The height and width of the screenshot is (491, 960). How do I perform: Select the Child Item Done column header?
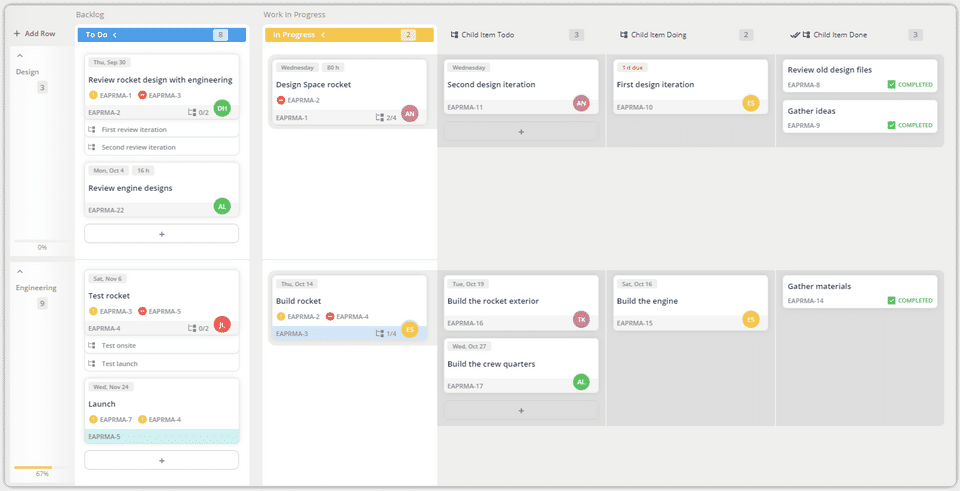[840, 35]
